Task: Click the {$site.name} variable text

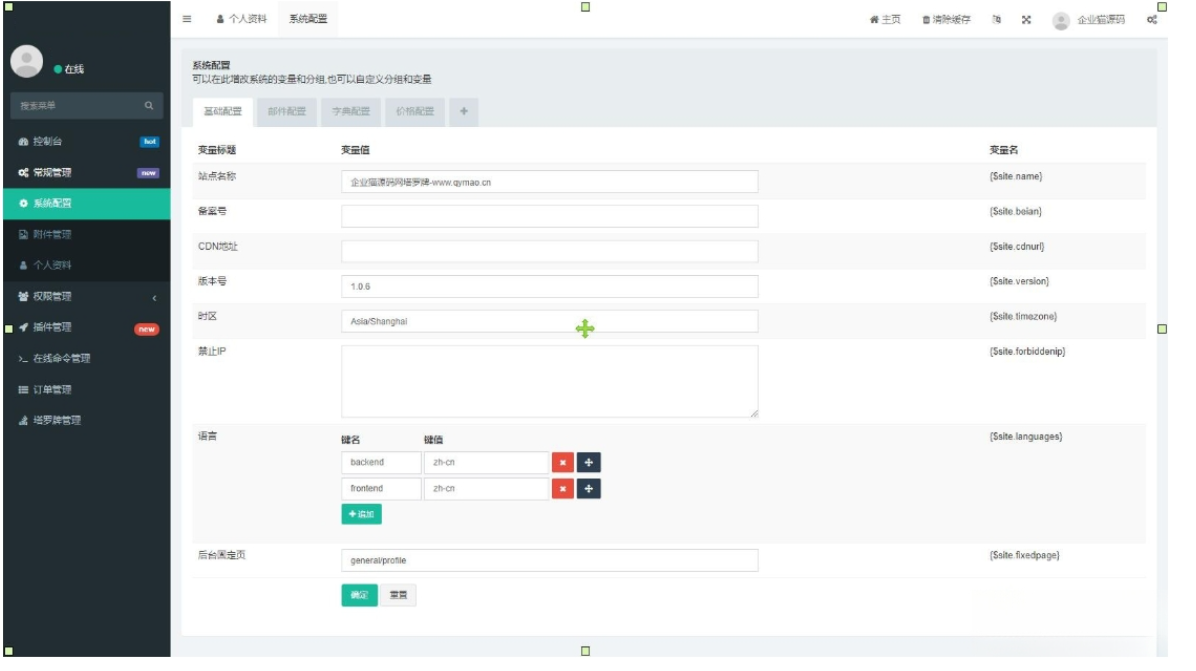Action: pos(1015,177)
